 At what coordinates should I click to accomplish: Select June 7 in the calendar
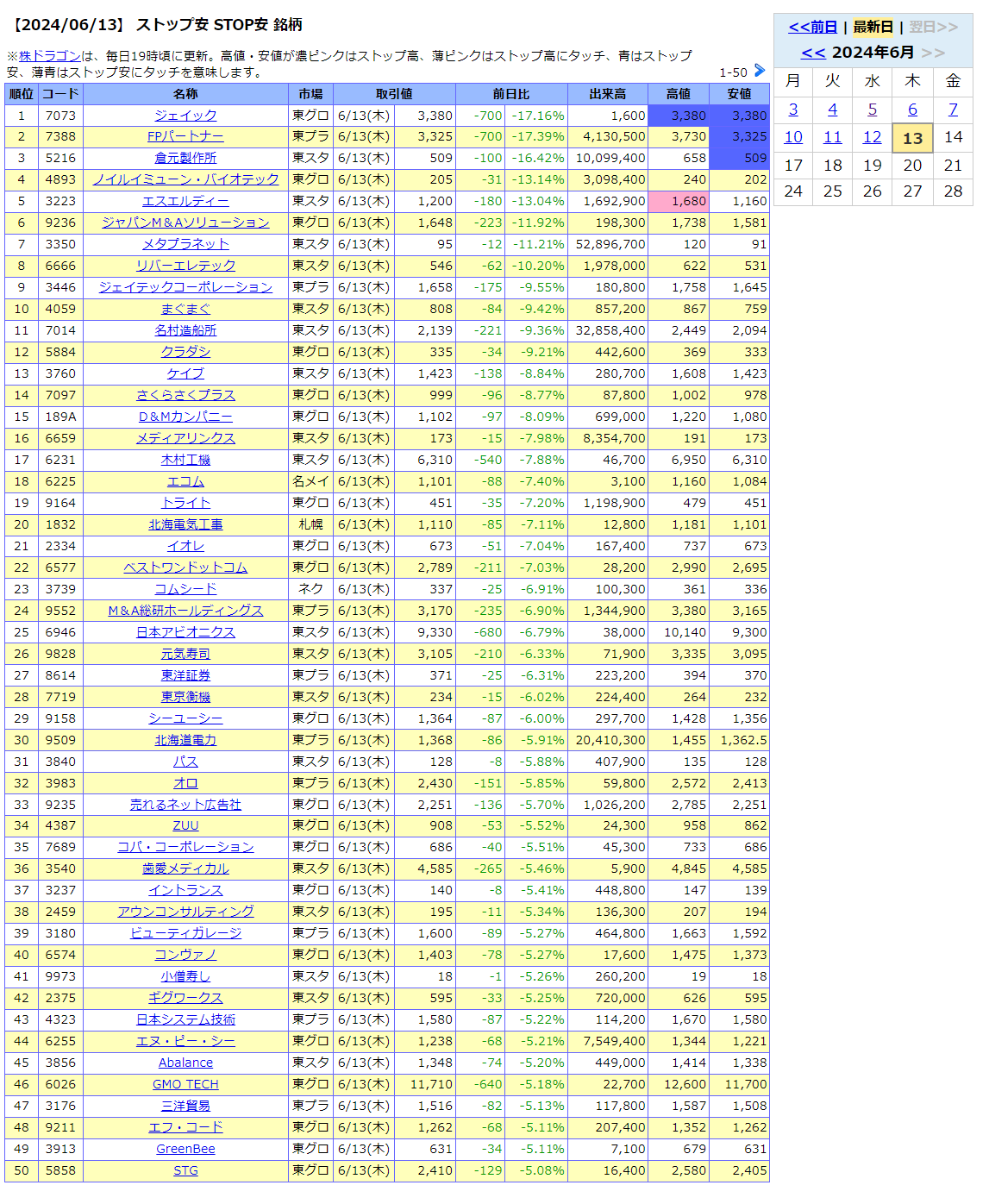click(x=953, y=110)
